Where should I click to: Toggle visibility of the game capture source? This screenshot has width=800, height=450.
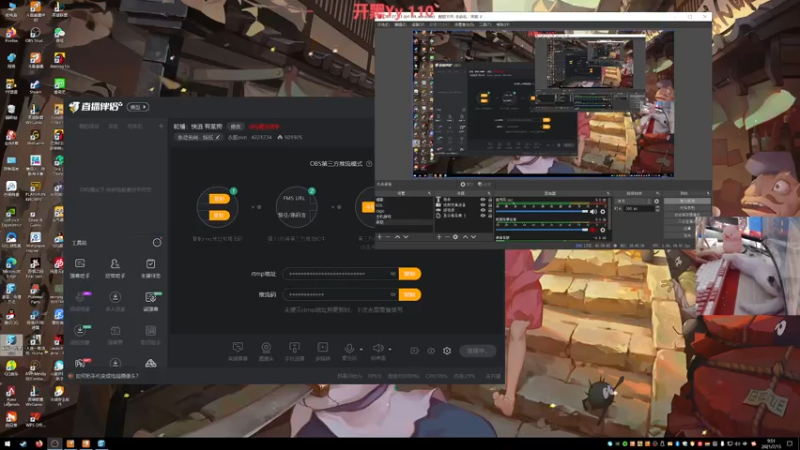pyautogui.click(x=483, y=210)
